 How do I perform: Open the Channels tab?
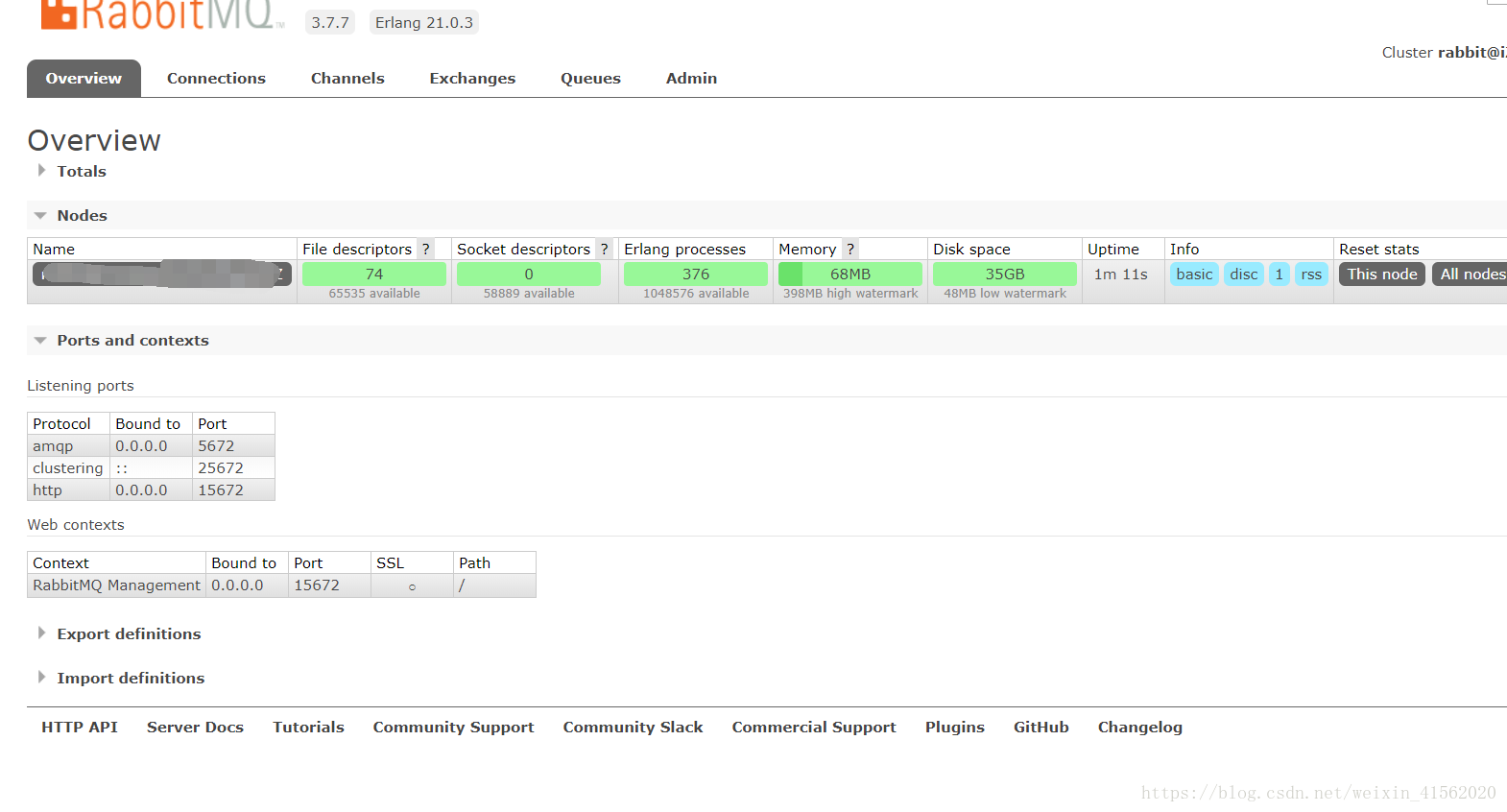coord(347,78)
